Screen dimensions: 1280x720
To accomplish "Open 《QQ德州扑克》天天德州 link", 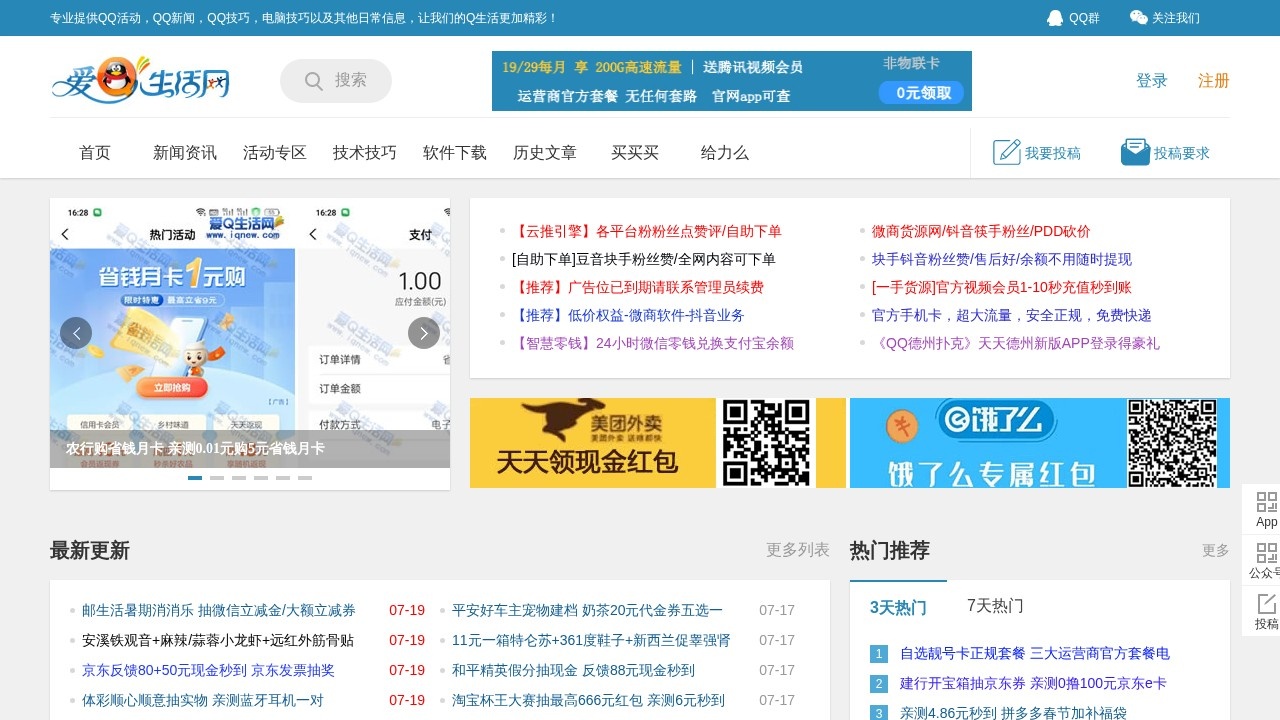I will pyautogui.click(x=1016, y=343).
